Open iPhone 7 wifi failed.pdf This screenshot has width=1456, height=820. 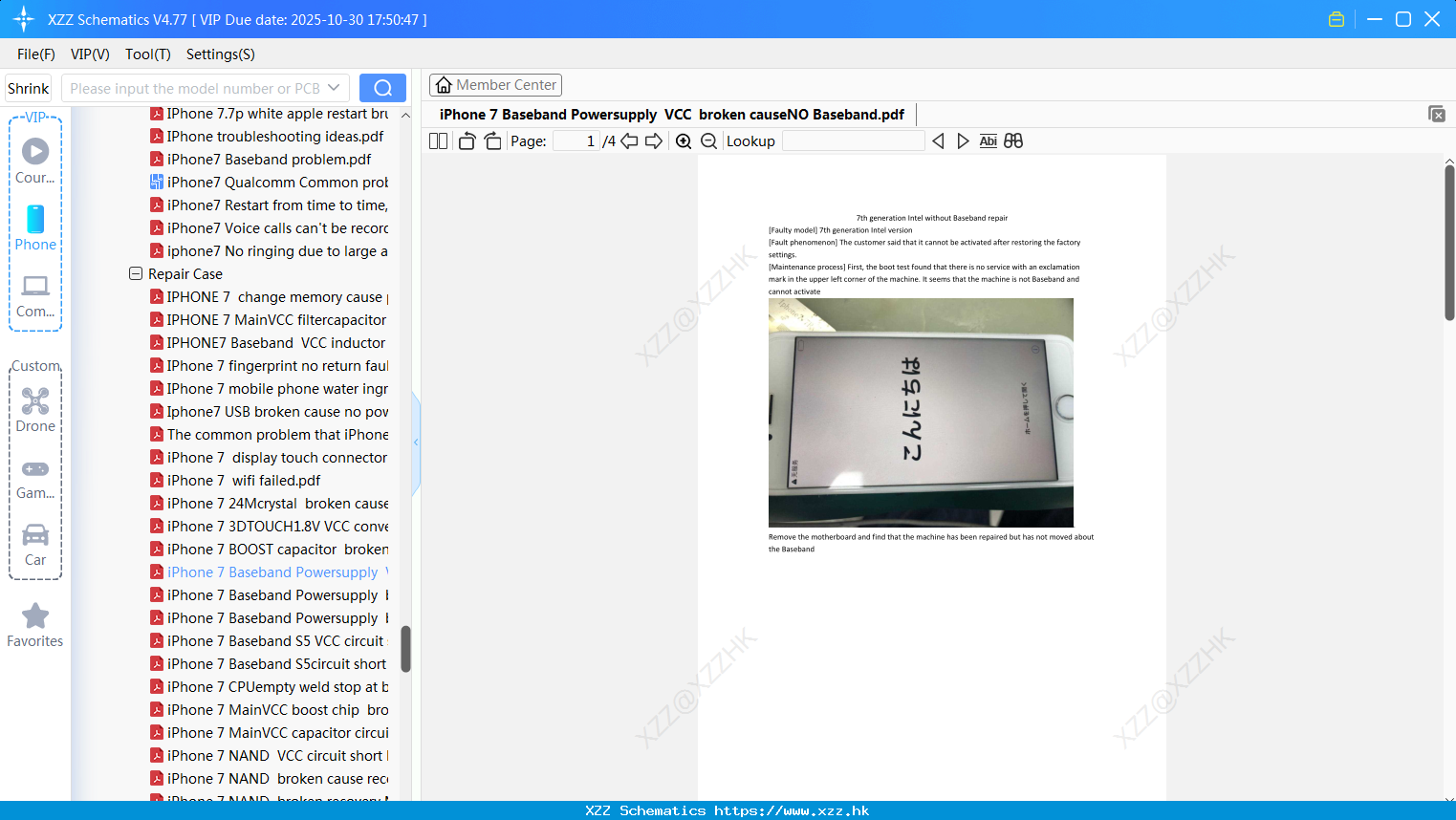tap(236, 481)
